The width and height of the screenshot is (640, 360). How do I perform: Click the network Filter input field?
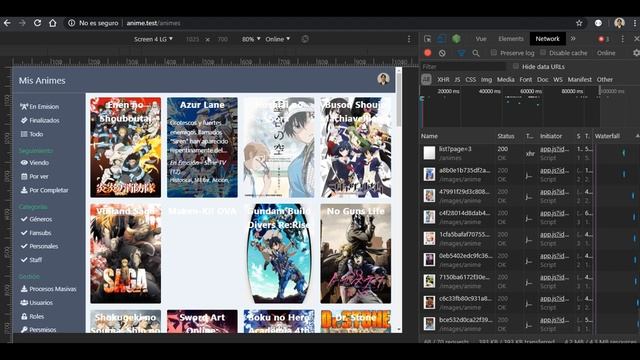pyautogui.click(x=463, y=67)
